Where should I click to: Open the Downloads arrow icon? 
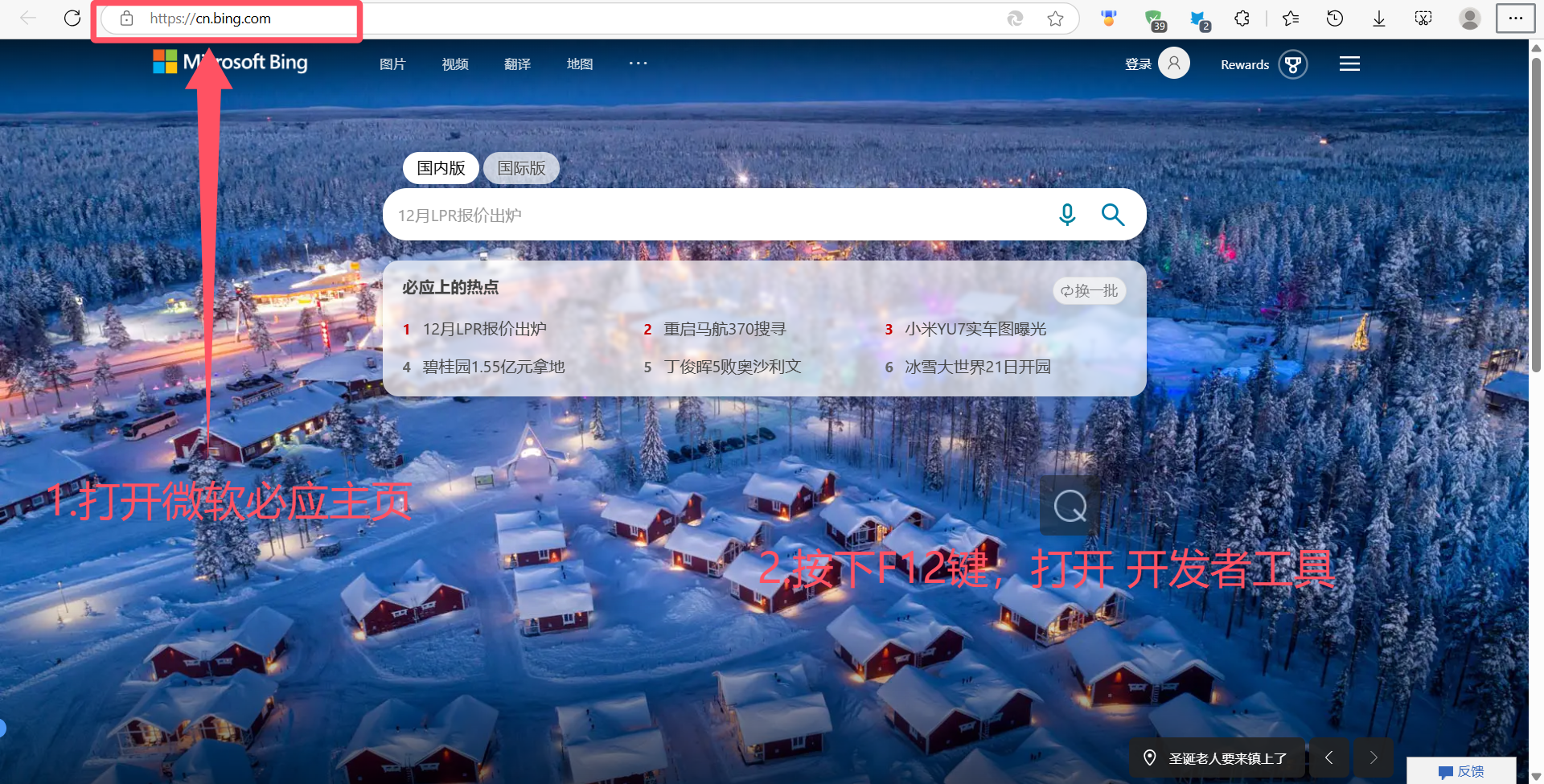[1379, 18]
